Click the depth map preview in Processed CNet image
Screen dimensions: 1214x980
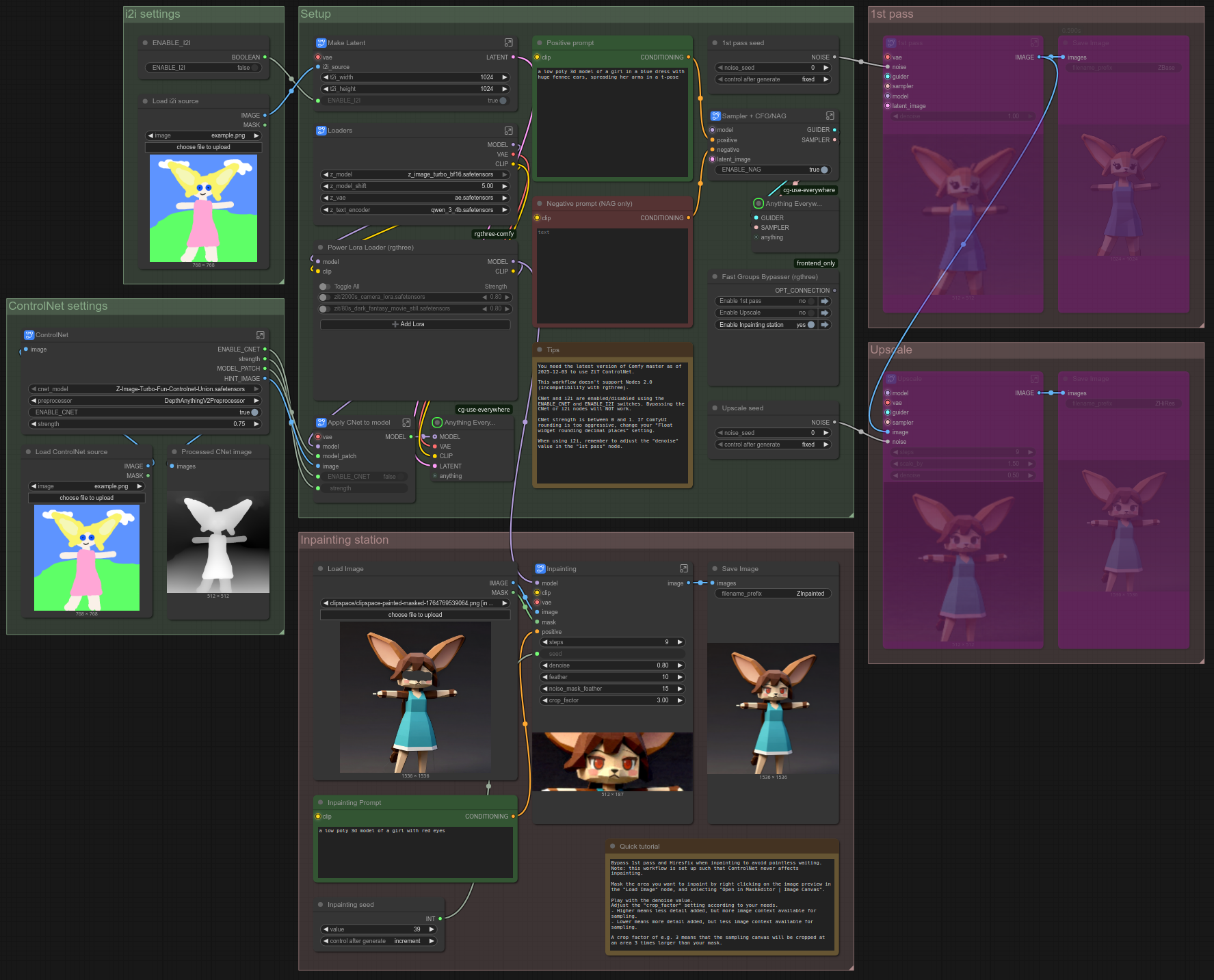click(218, 542)
